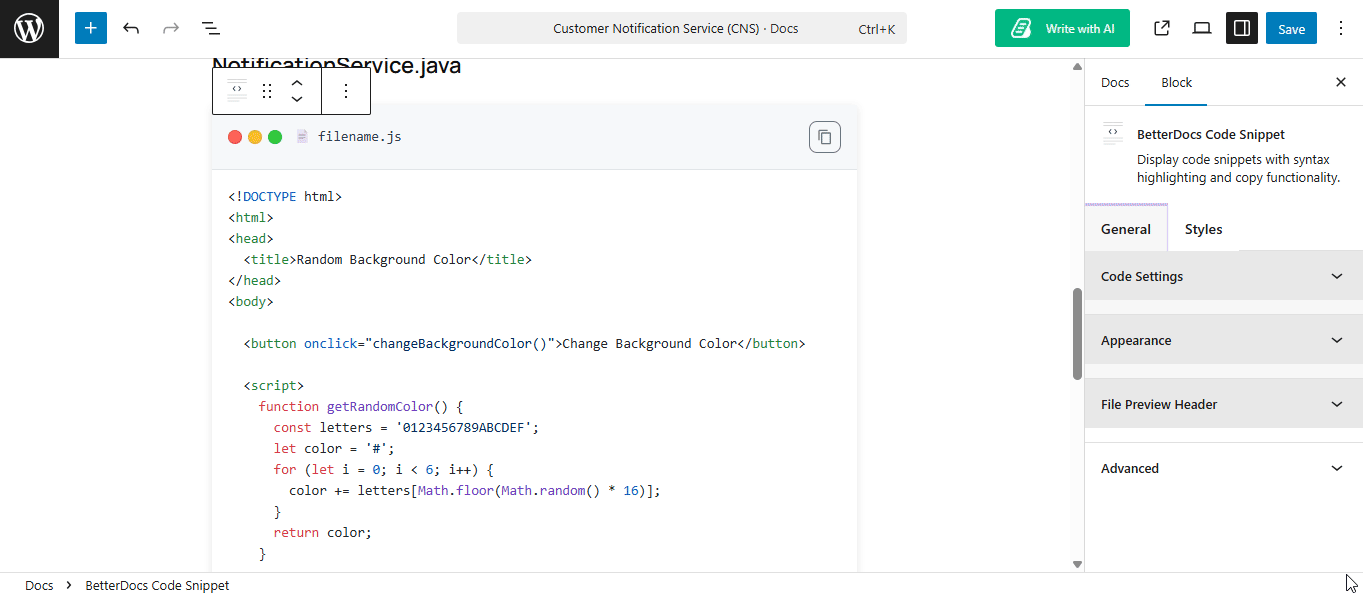Screen dimensions: 1363x596
Task: Switch to the Docs sidebar tab
Action: (1115, 82)
